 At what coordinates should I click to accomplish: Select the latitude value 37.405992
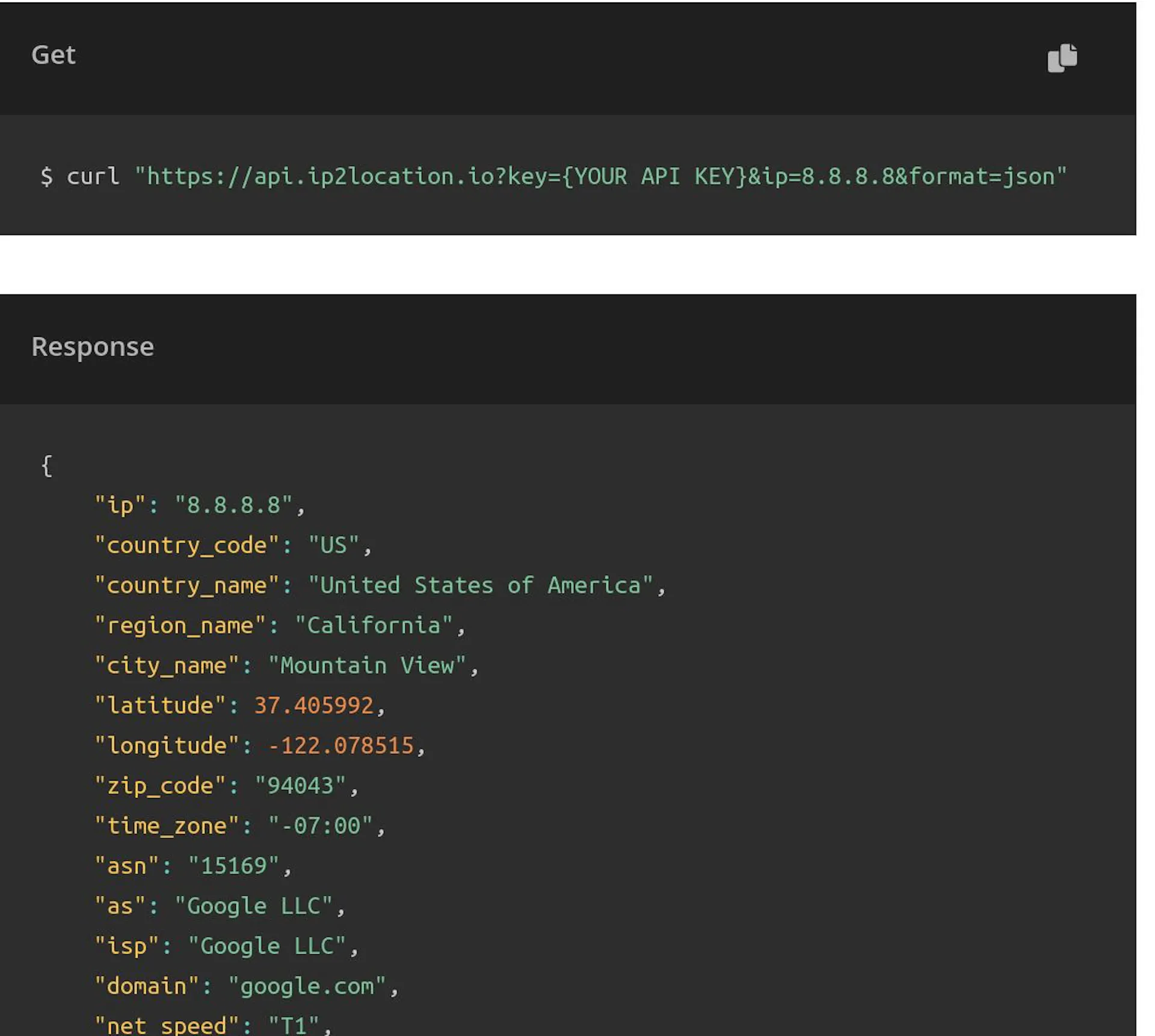pyautogui.click(x=314, y=706)
